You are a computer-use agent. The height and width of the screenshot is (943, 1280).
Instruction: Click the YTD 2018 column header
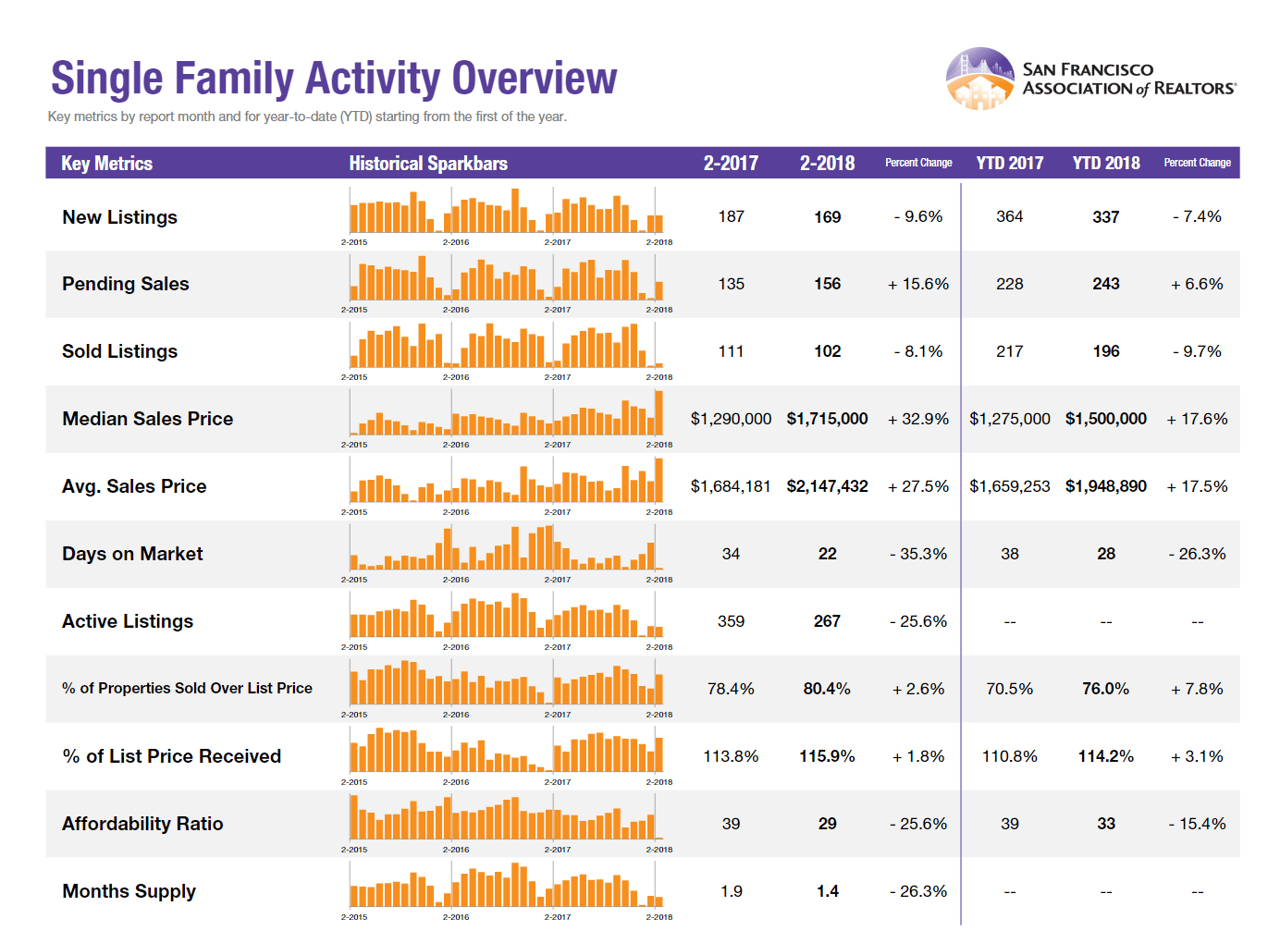[1106, 164]
